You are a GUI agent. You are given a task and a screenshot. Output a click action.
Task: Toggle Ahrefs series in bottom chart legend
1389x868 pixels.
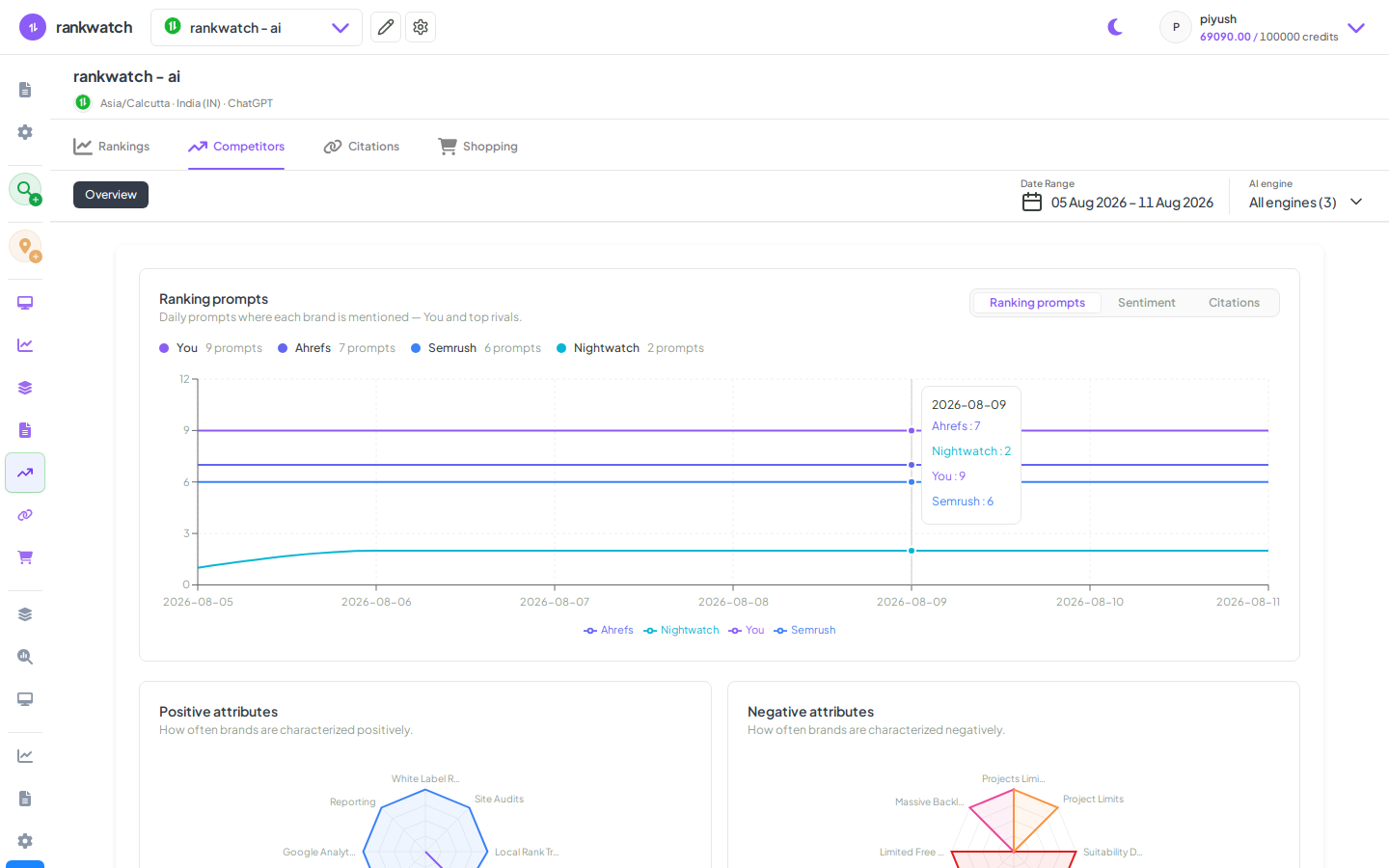(609, 630)
